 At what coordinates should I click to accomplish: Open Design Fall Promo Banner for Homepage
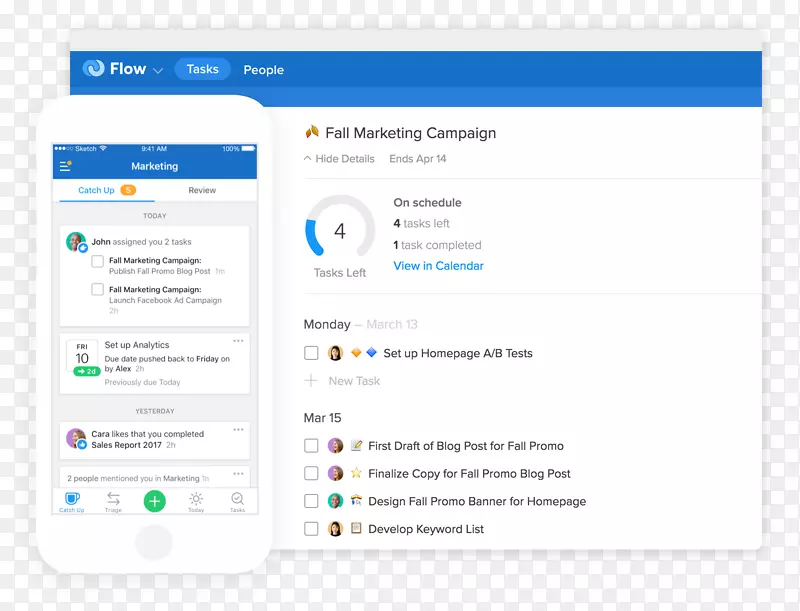477,501
